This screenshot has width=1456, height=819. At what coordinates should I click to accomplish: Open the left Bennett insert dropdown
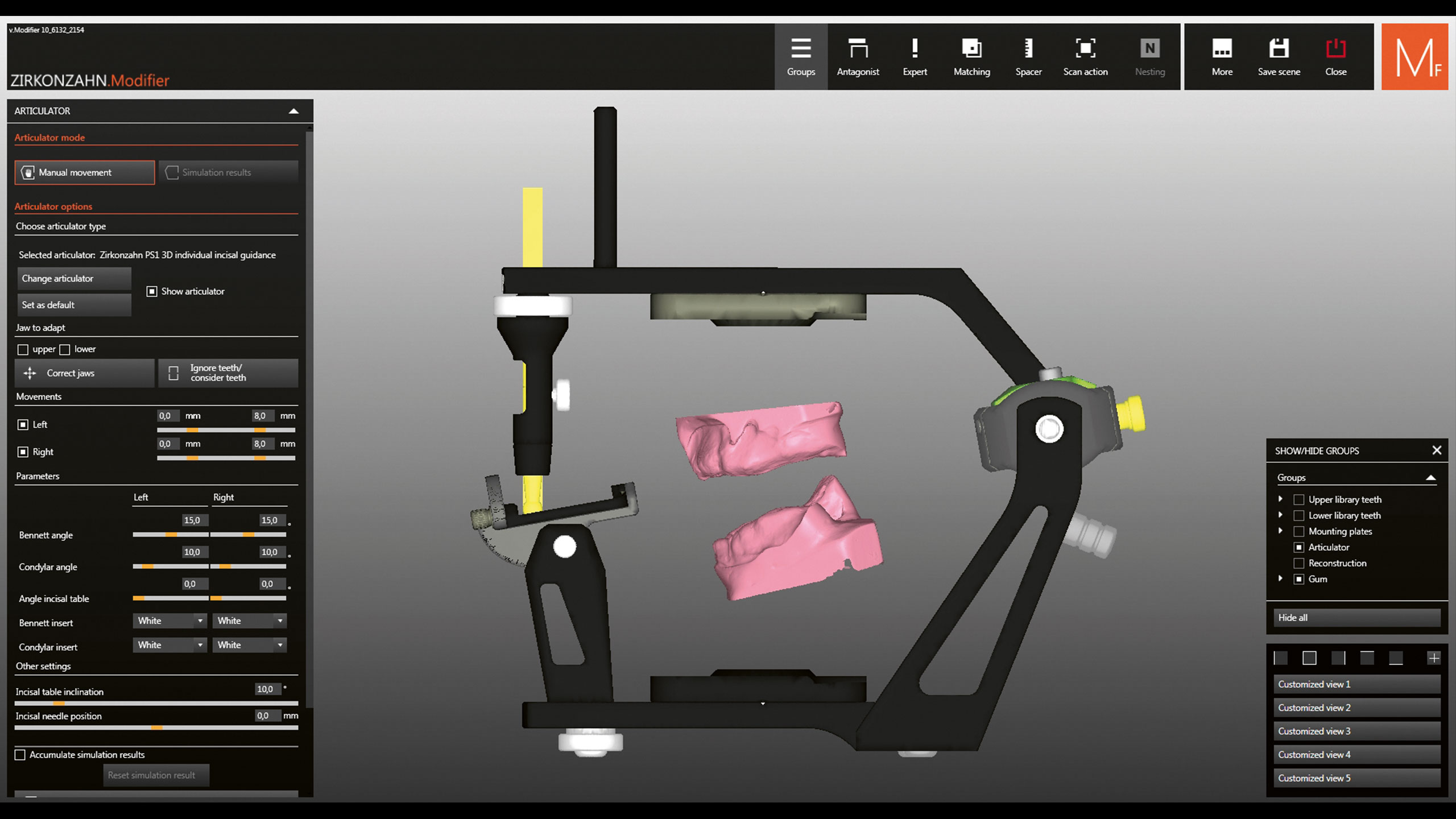click(x=169, y=621)
